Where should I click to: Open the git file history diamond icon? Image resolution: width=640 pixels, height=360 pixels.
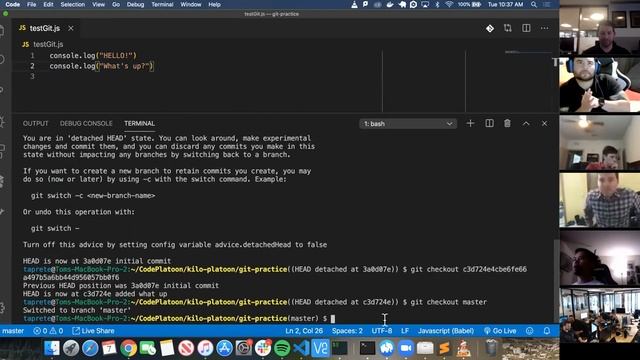click(490, 28)
